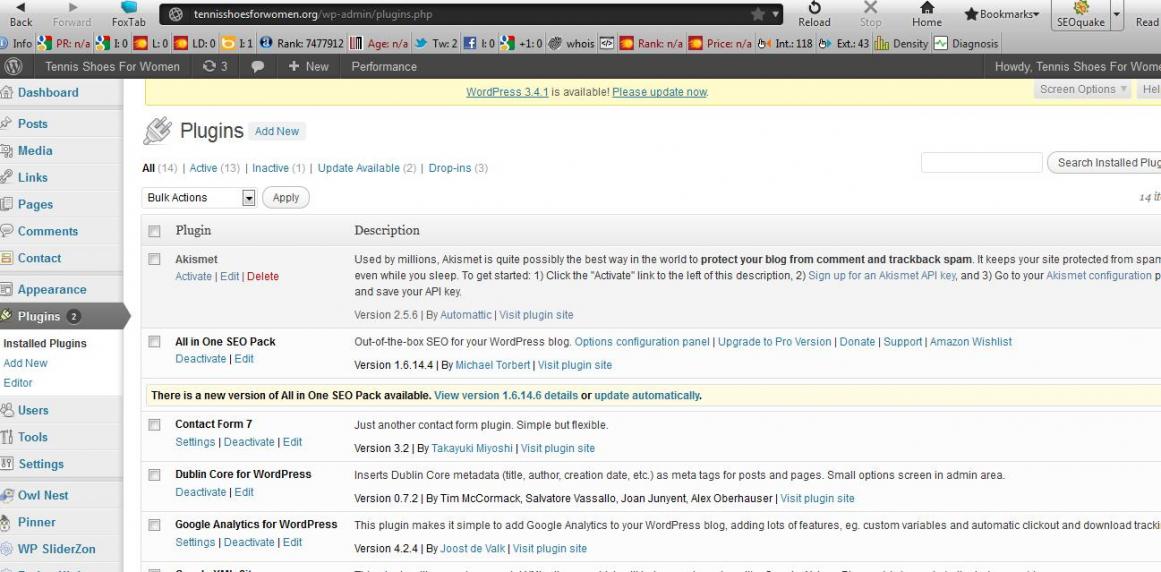Toggle the select-all plugins checkbox in header
1161x572 pixels.
pyautogui.click(x=154, y=232)
